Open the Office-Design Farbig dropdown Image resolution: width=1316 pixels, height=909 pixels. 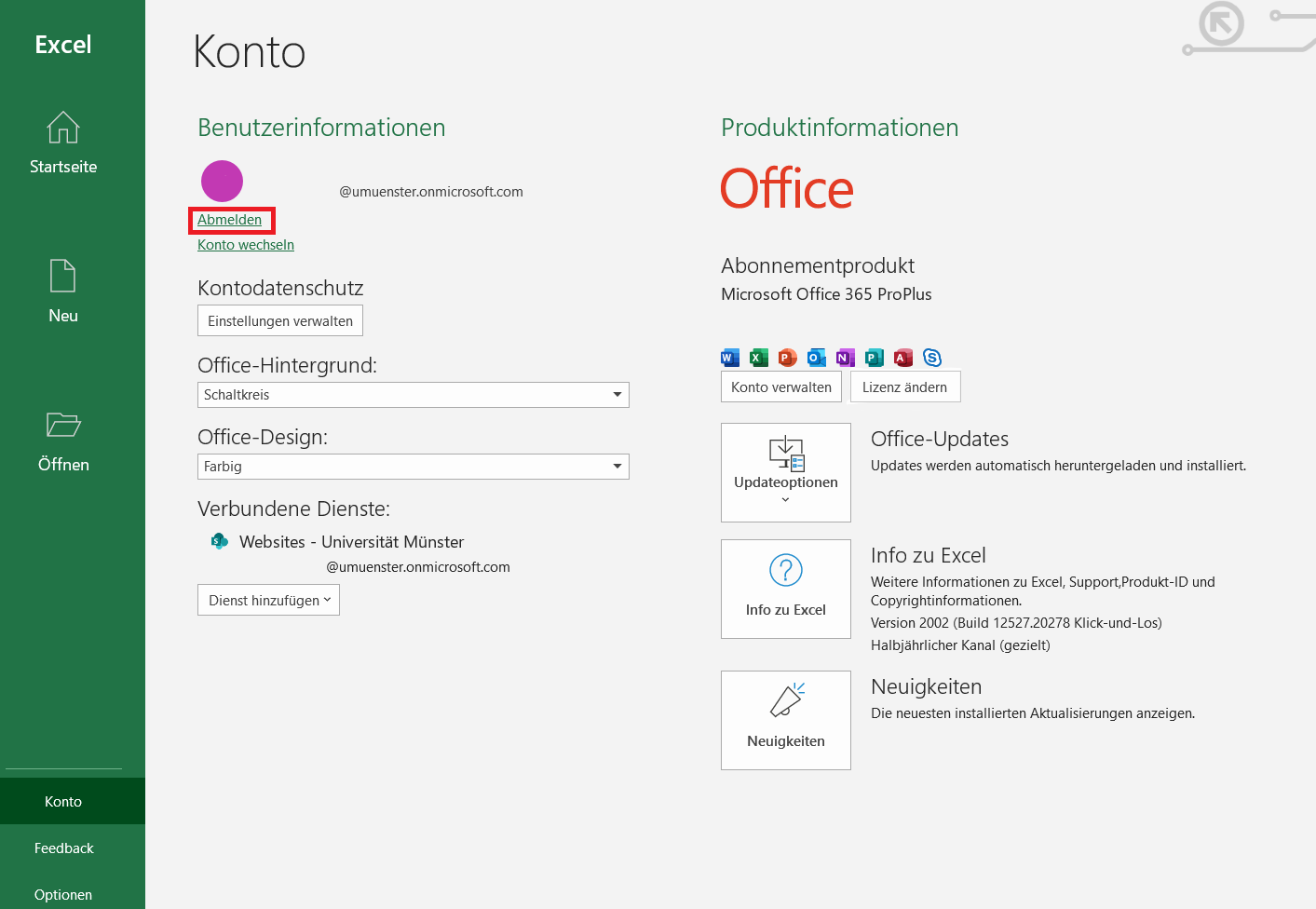click(617, 467)
